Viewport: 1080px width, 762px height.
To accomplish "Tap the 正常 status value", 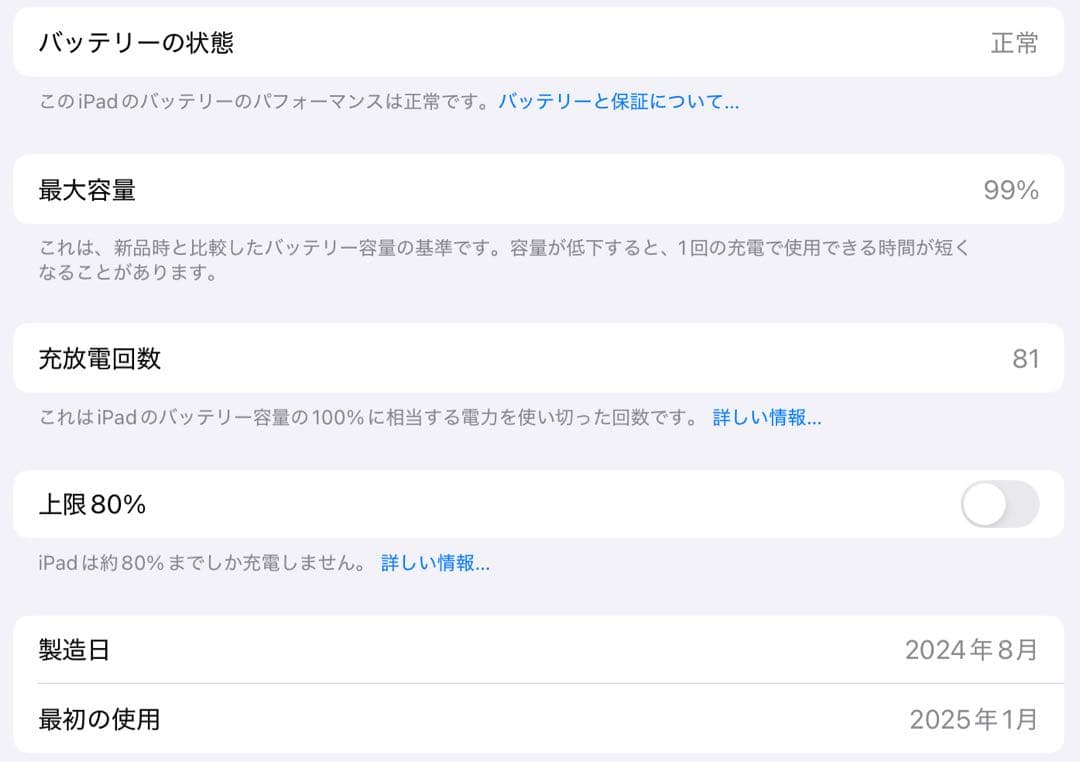I will click(1017, 43).
